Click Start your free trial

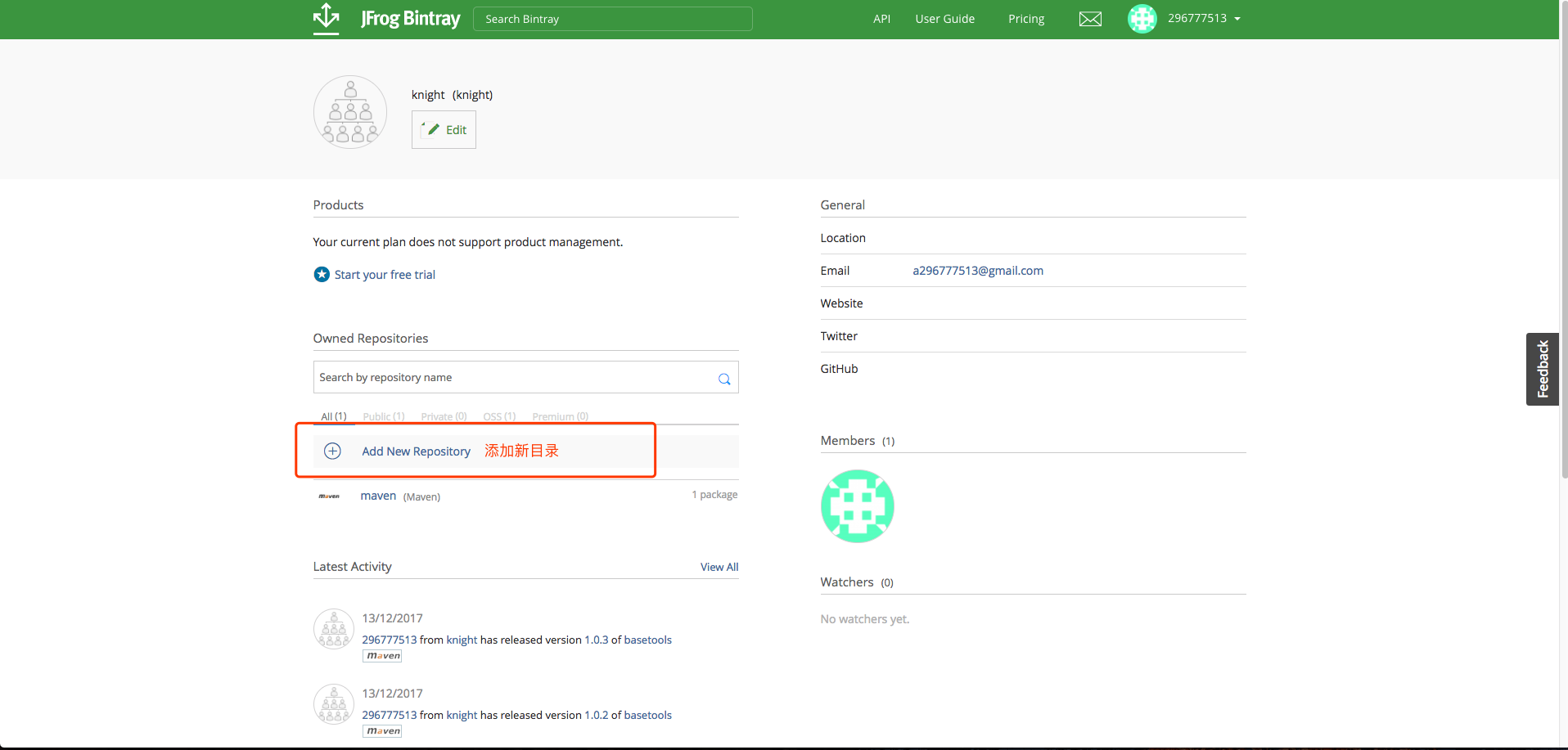[385, 275]
